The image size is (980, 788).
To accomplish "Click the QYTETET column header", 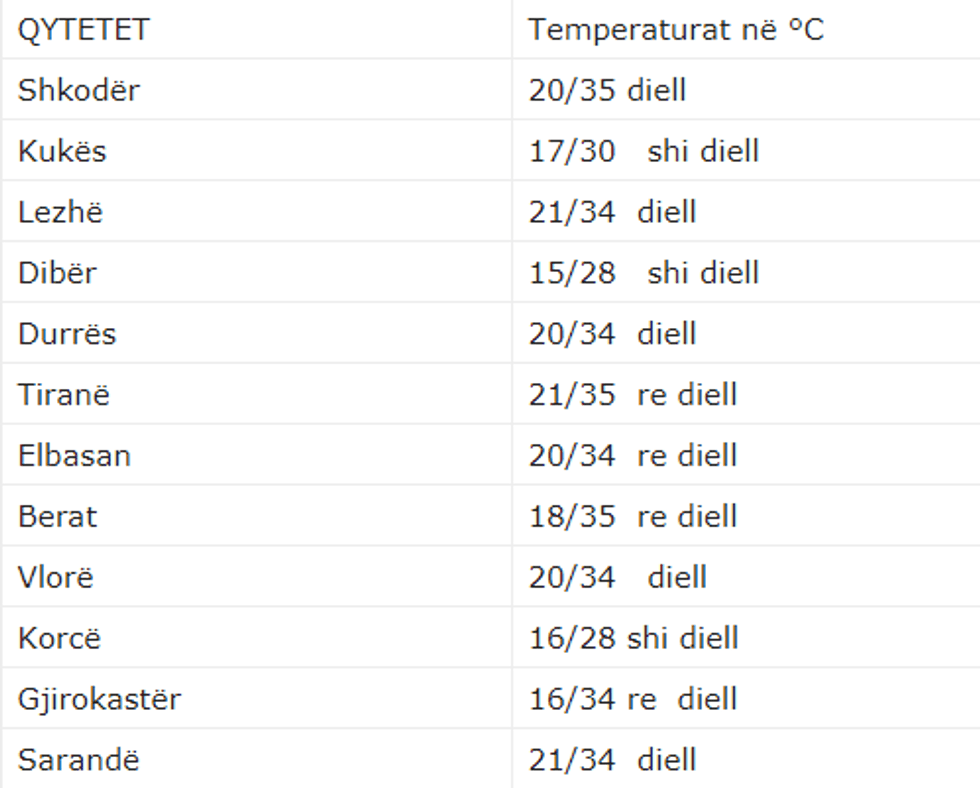I will point(83,30).
